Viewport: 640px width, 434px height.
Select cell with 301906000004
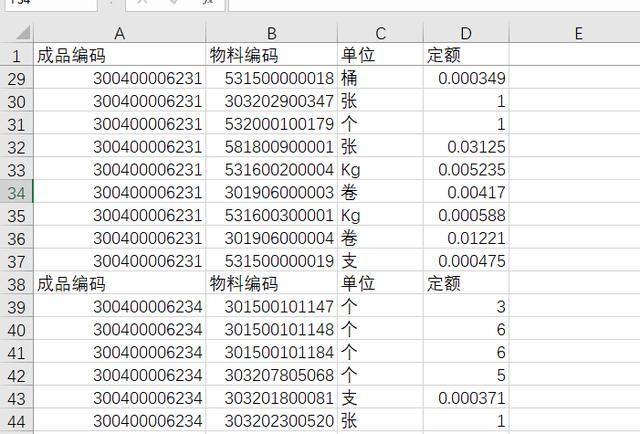[x=272, y=238]
